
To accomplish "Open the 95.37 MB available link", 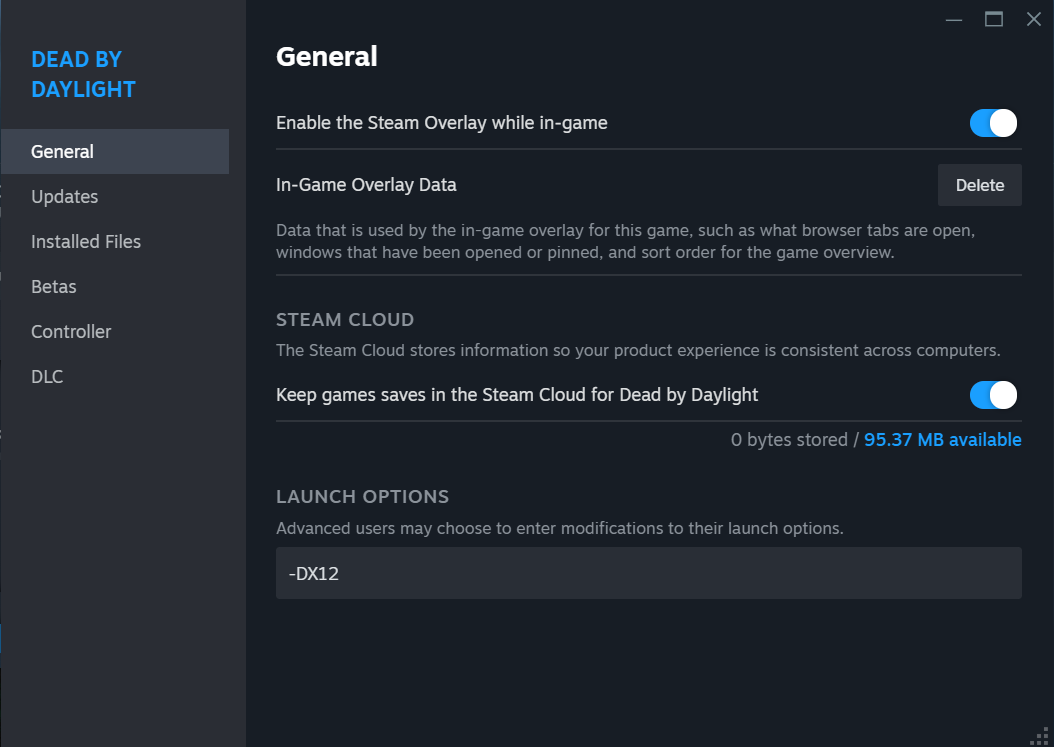I will pyautogui.click(x=942, y=440).
